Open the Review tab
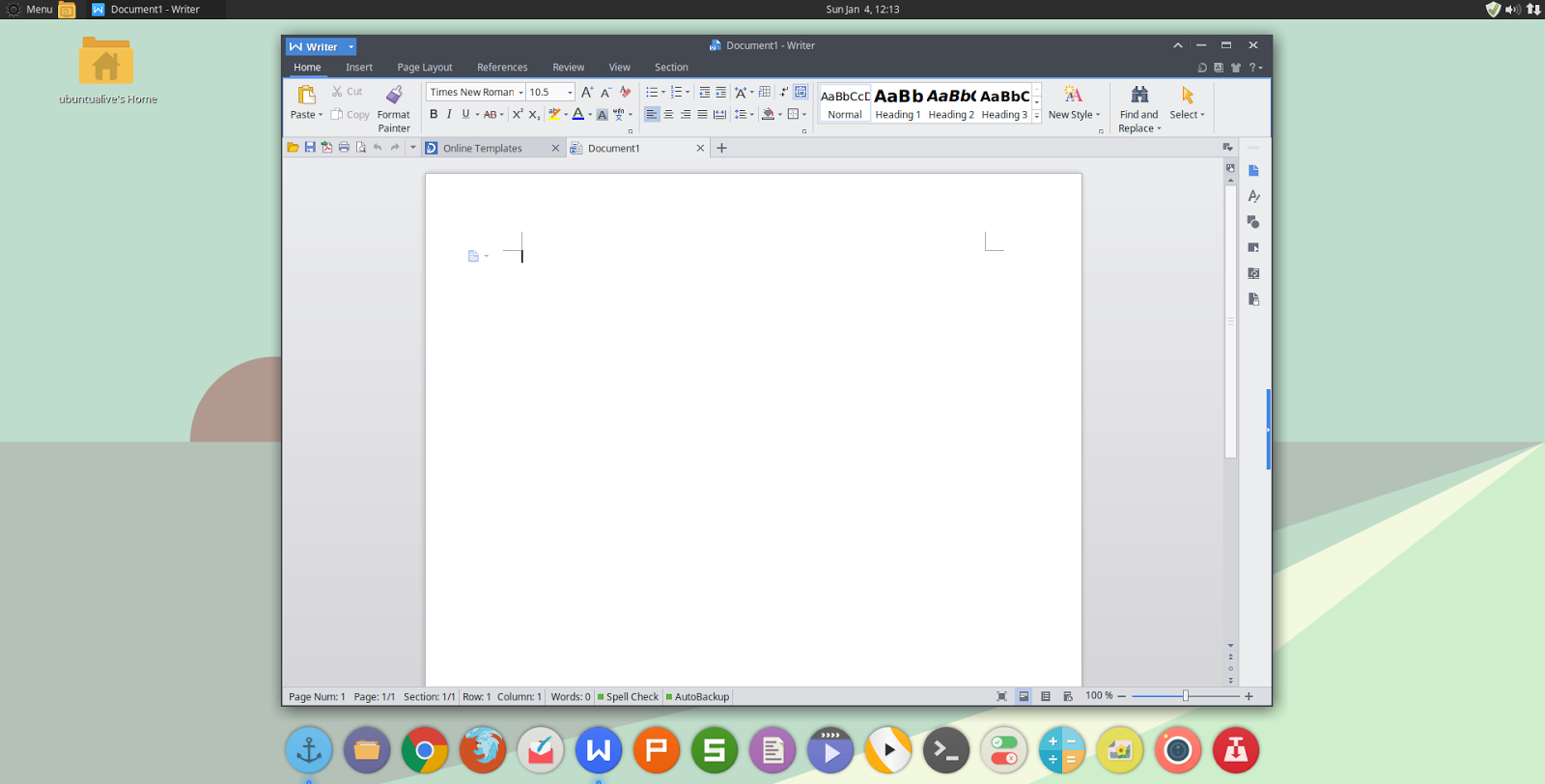This screenshot has height=784, width=1545. (568, 68)
